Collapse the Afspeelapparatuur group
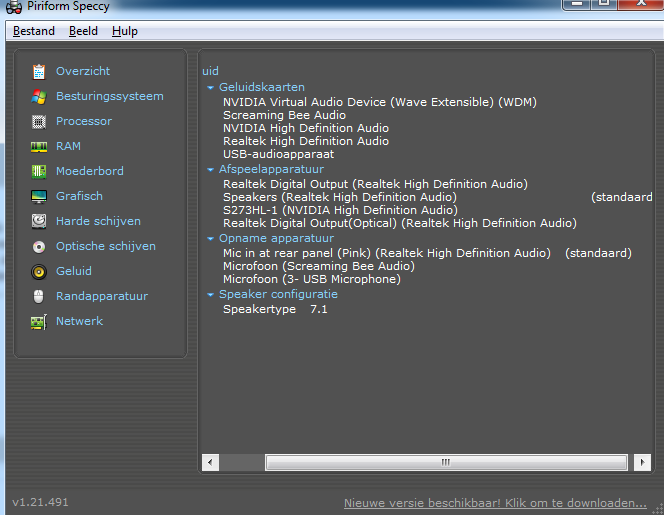This screenshot has width=664, height=515. click(x=210, y=170)
